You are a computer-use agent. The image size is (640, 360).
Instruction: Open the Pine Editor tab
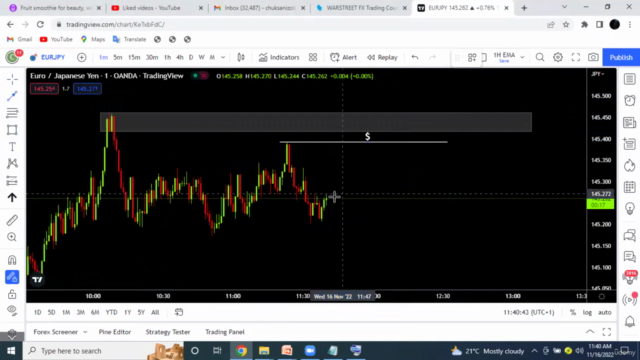(115, 332)
